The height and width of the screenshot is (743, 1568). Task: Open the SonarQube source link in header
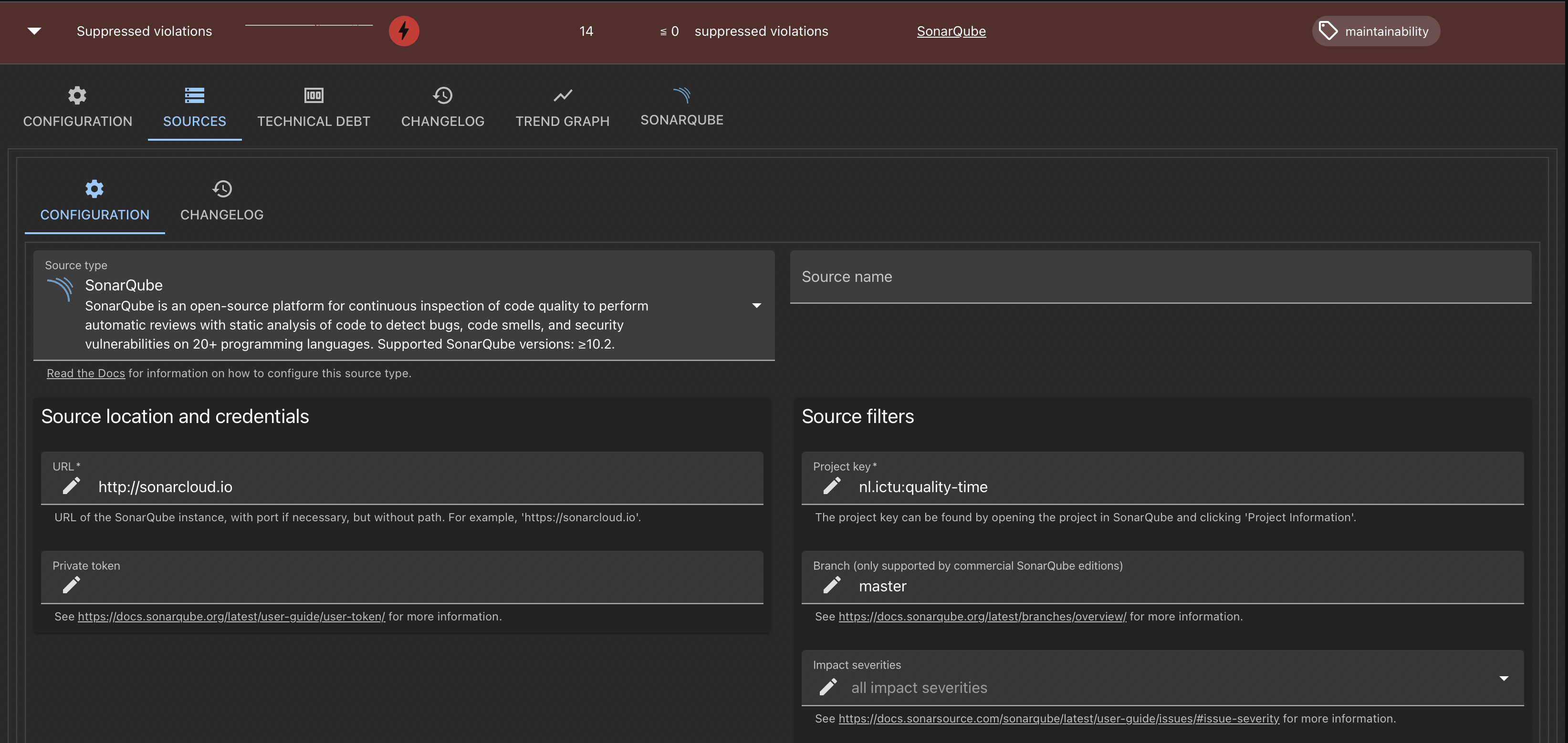click(x=951, y=31)
